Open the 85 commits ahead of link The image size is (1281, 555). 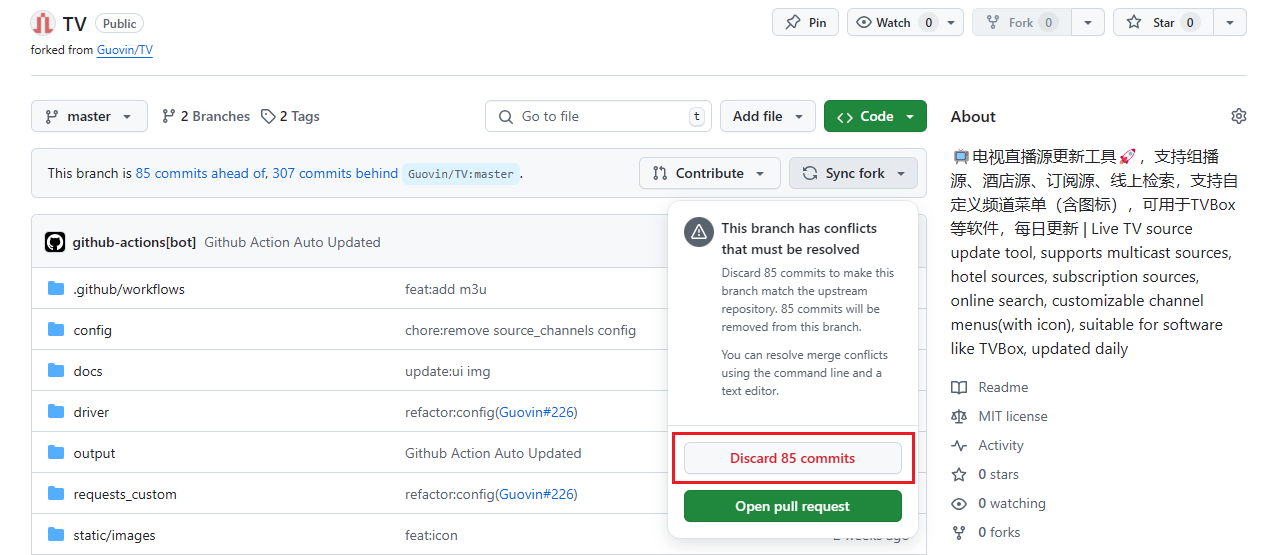[x=200, y=173]
